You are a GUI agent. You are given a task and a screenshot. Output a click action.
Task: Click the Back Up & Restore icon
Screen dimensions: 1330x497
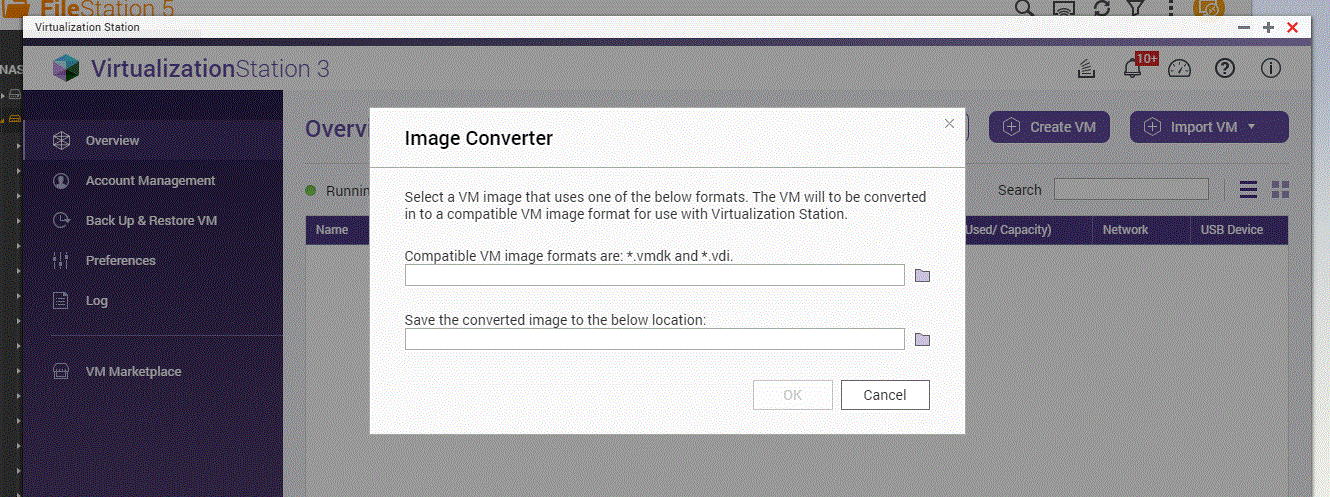61,221
